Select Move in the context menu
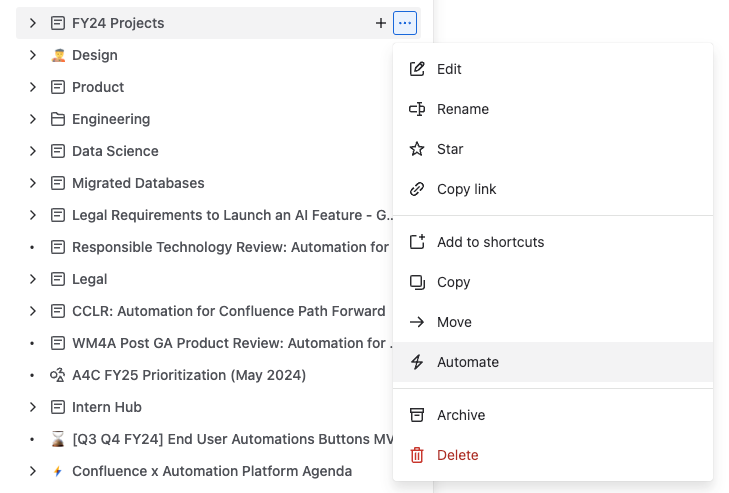729x493 pixels. [454, 322]
